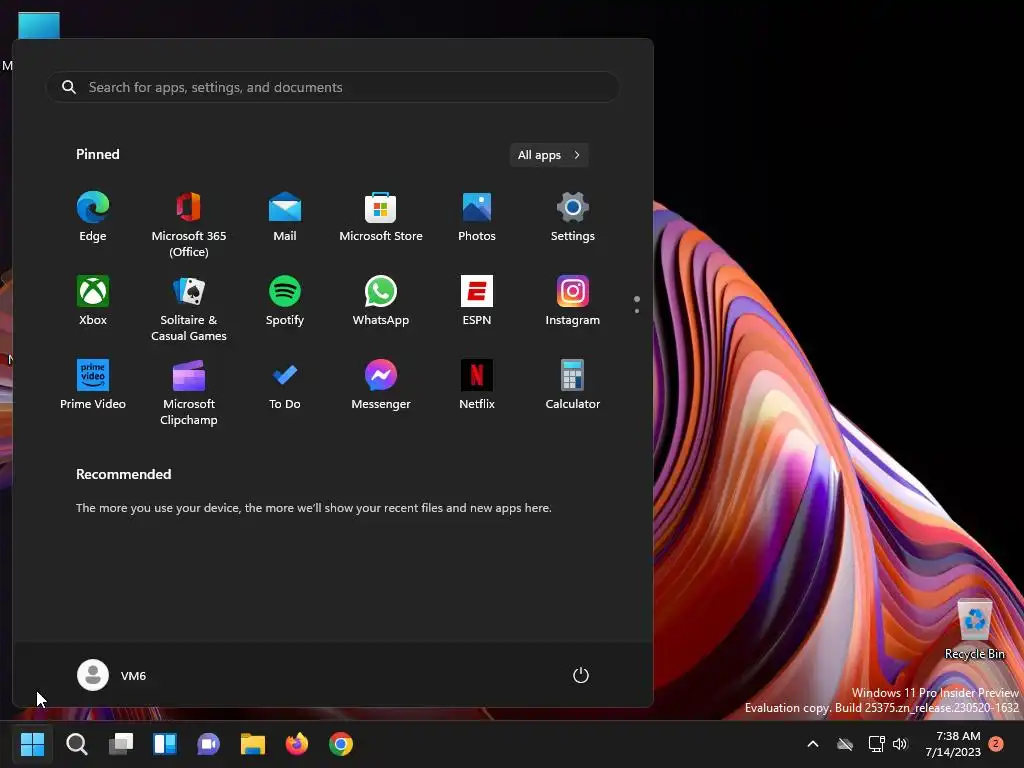This screenshot has width=1024, height=768.
Task: Open network status tray icon
Action: point(876,744)
